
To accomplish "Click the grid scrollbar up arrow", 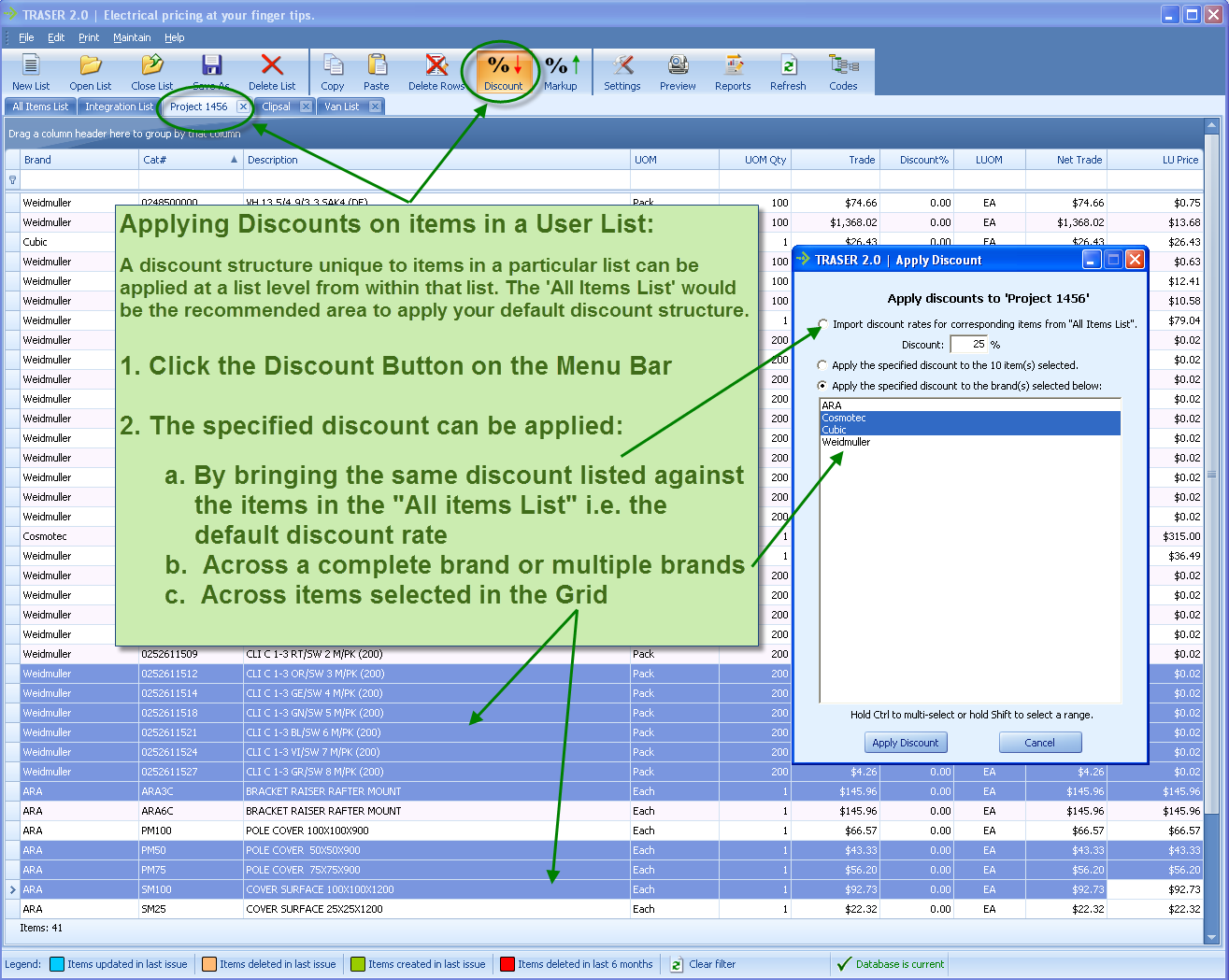I will pyautogui.click(x=1212, y=126).
